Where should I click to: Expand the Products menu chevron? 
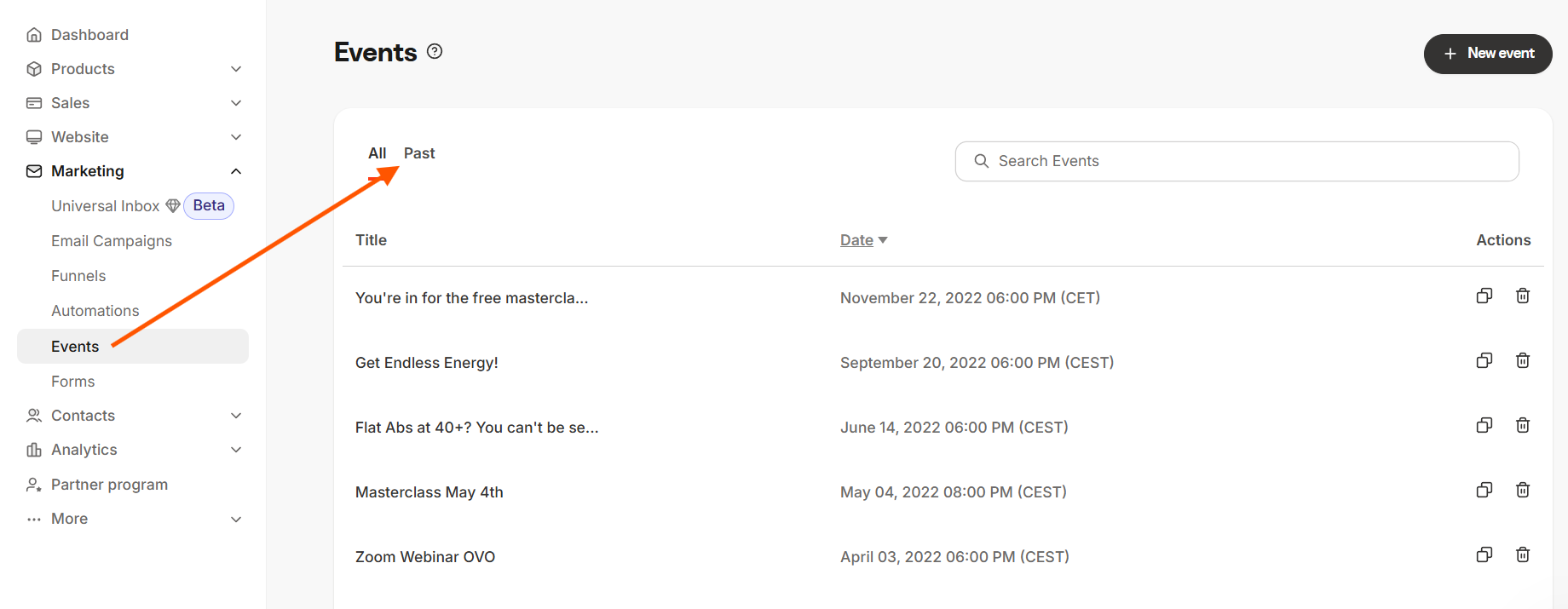point(236,69)
